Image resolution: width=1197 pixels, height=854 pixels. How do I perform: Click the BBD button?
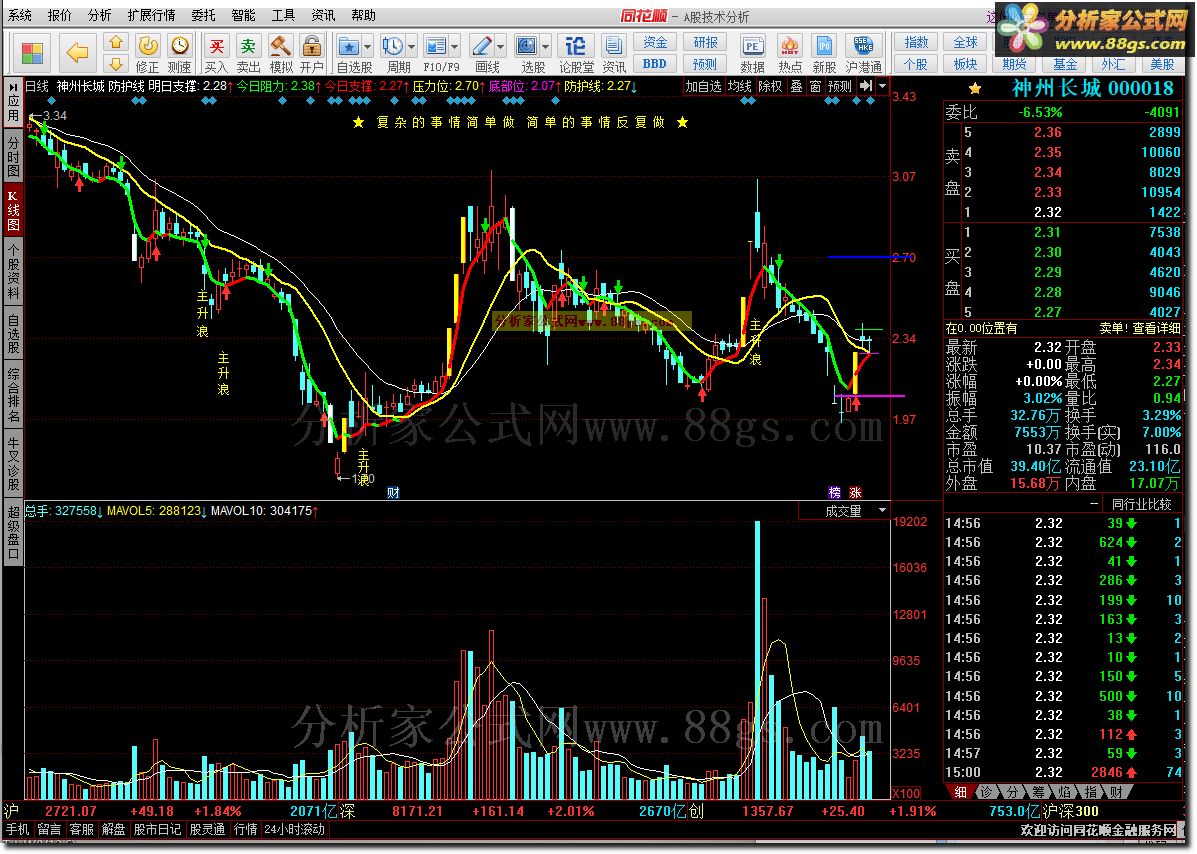click(655, 64)
